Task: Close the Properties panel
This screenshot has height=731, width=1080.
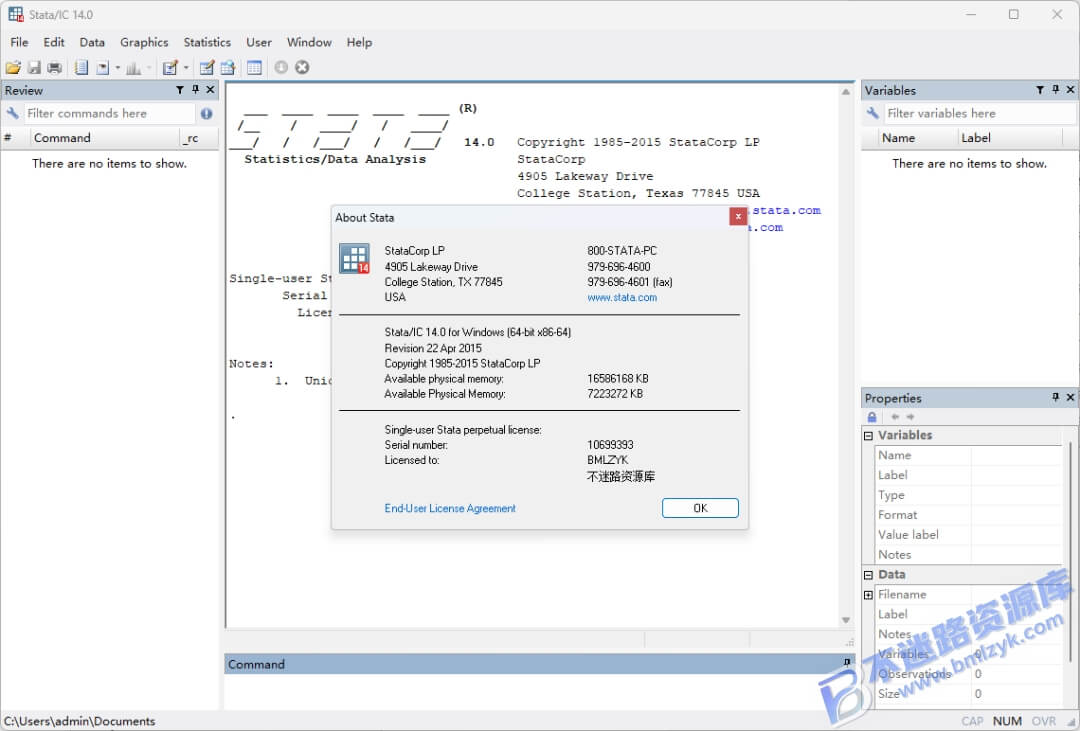Action: coord(1070,398)
